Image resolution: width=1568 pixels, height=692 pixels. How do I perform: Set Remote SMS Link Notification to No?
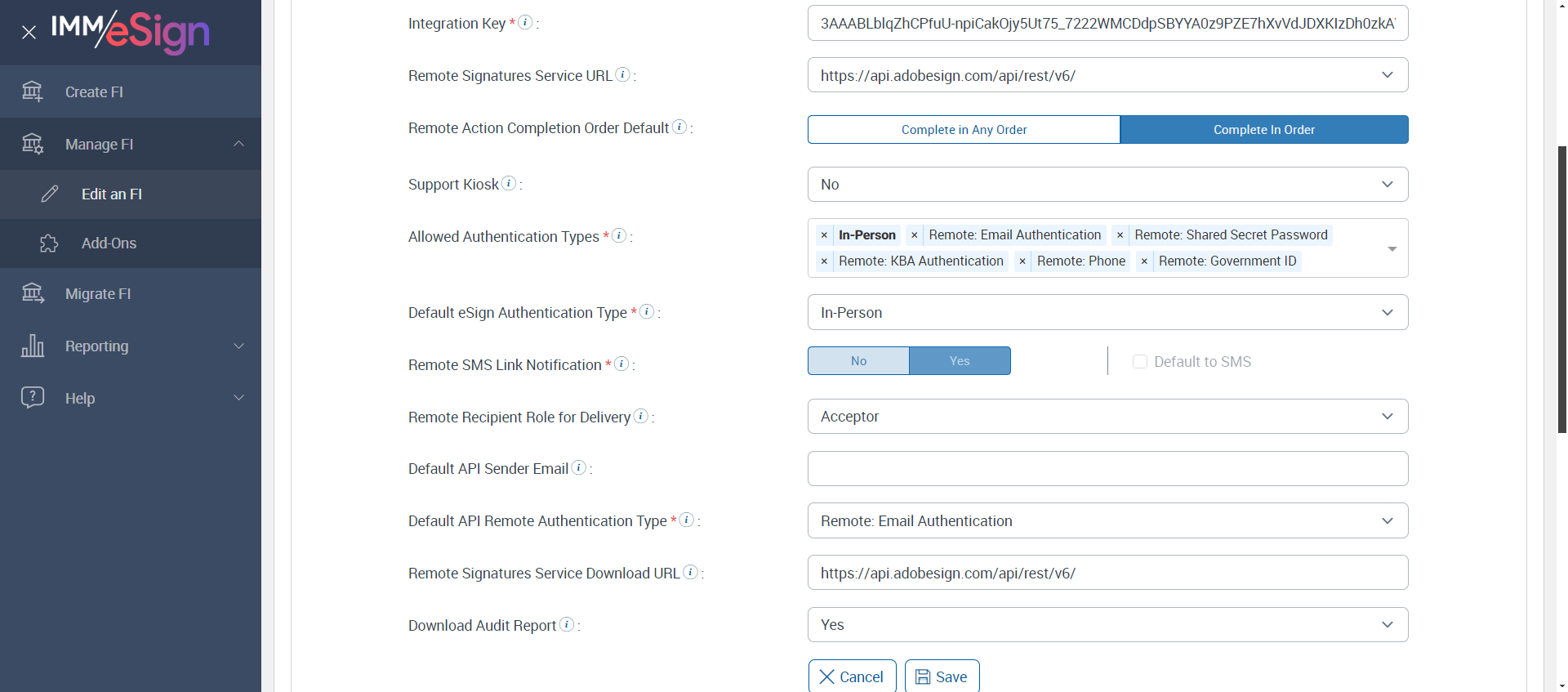pos(858,360)
